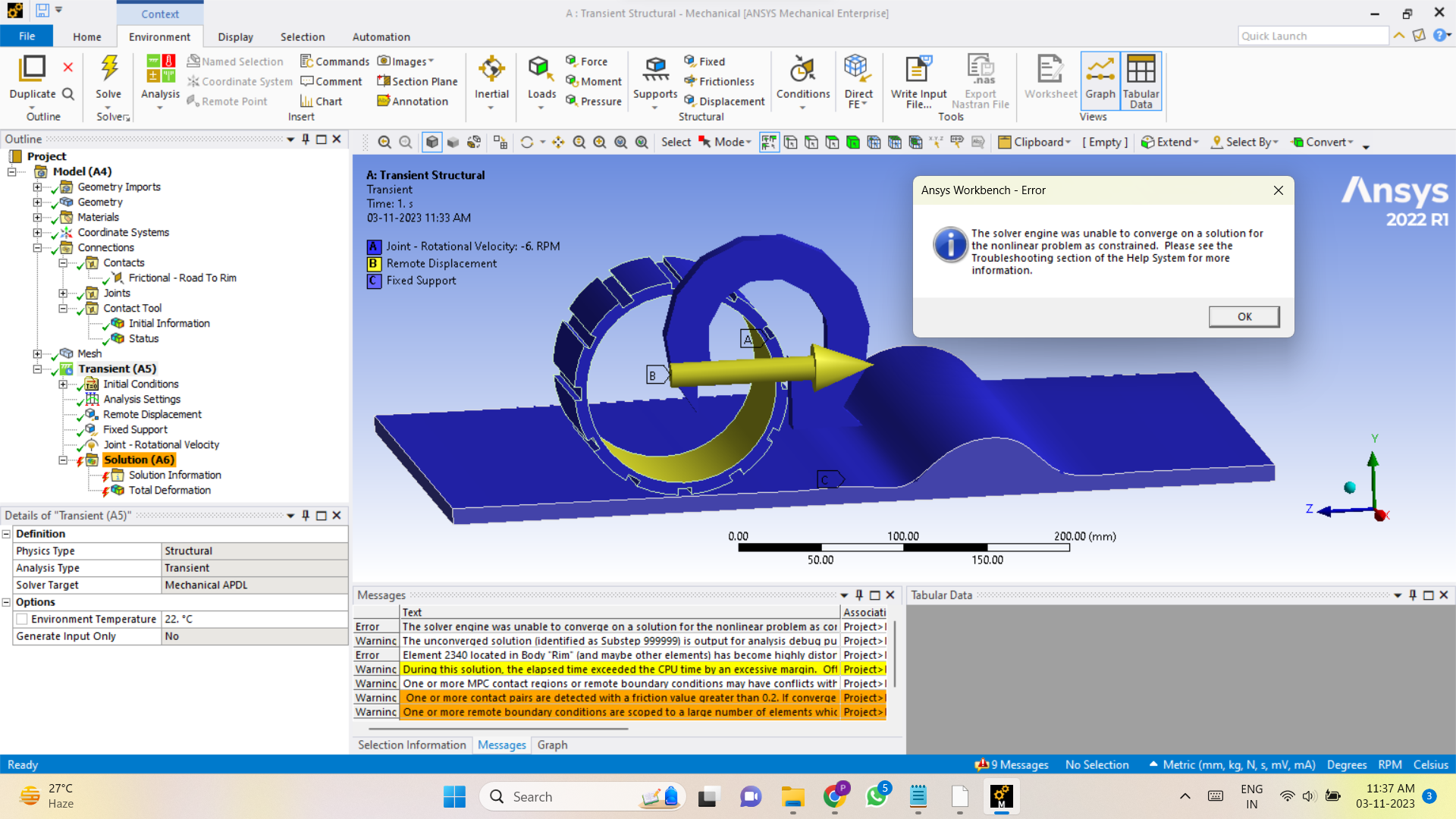This screenshot has width=1456, height=819.
Task: Select Total Deformation result in tree
Action: tap(169, 491)
